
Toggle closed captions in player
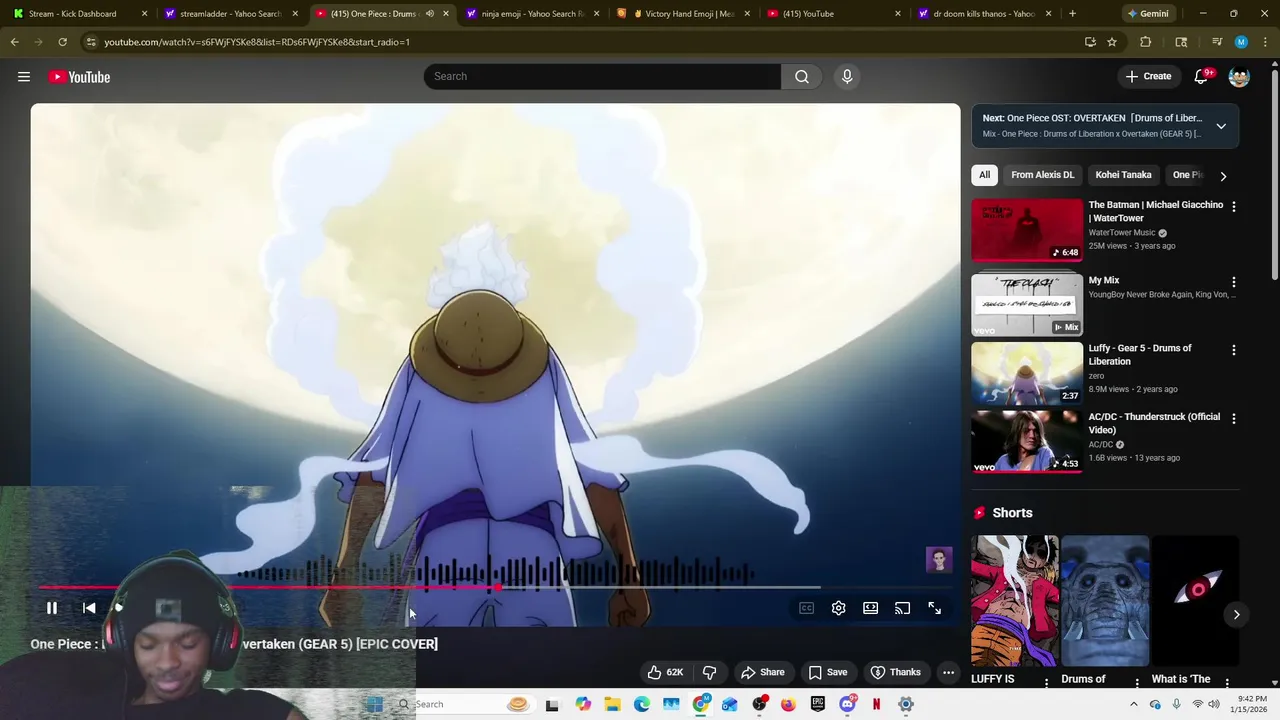807,608
